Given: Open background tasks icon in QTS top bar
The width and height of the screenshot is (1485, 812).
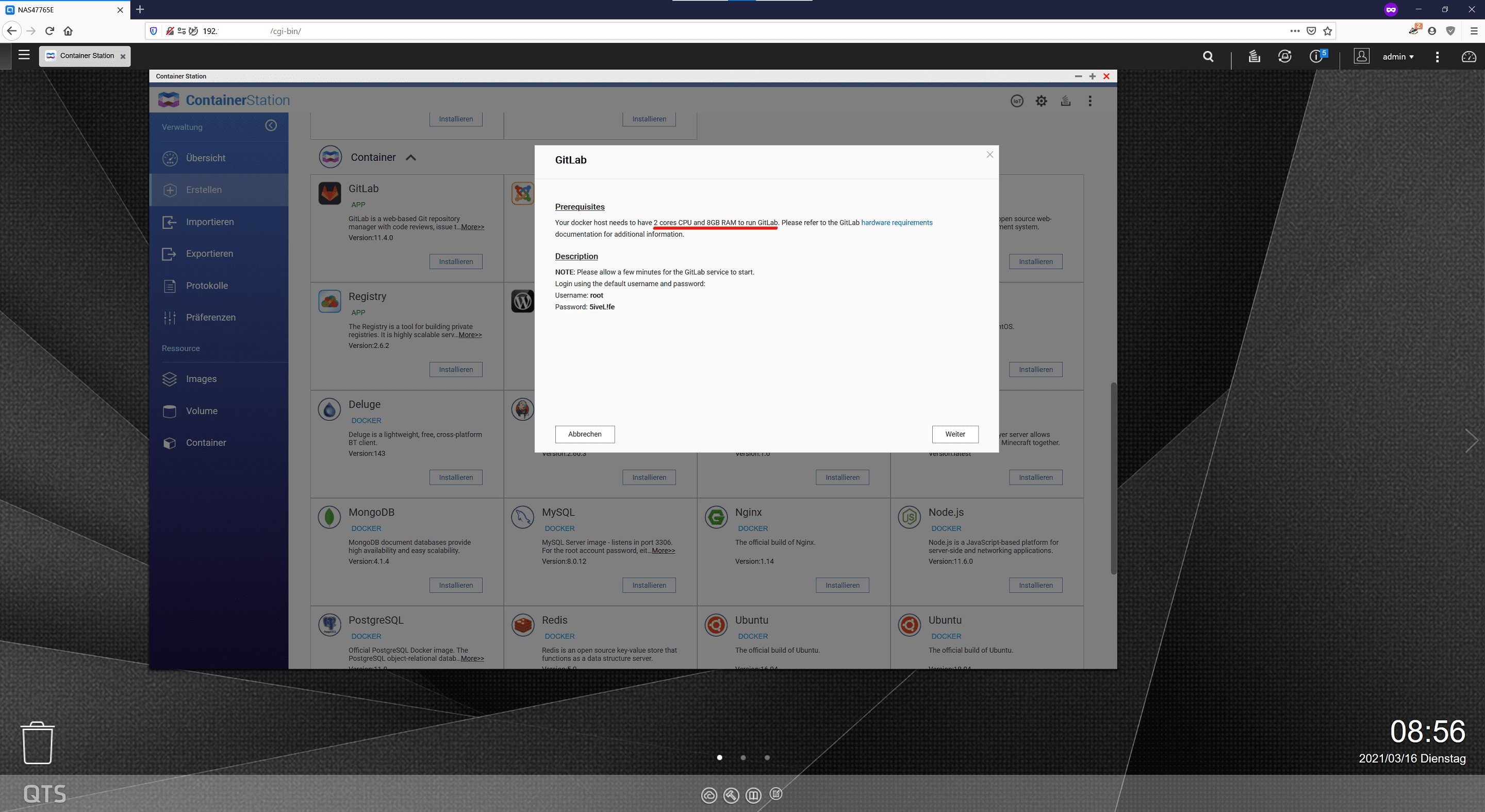Looking at the screenshot, I should 1254,57.
